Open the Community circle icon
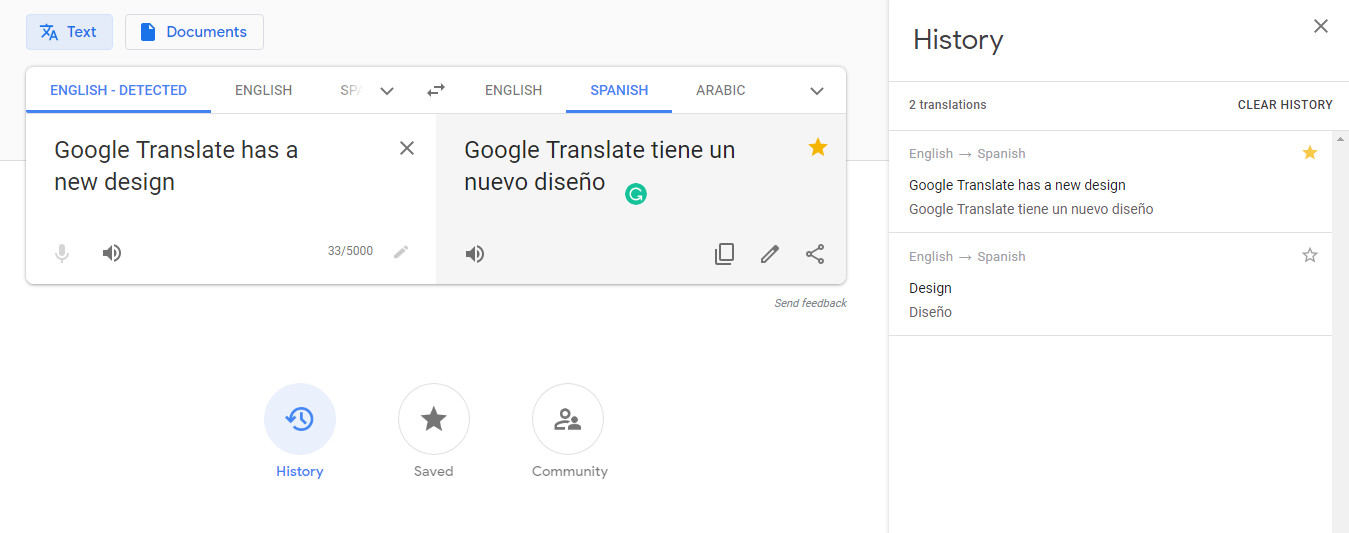The image size is (1349, 533). (568, 419)
